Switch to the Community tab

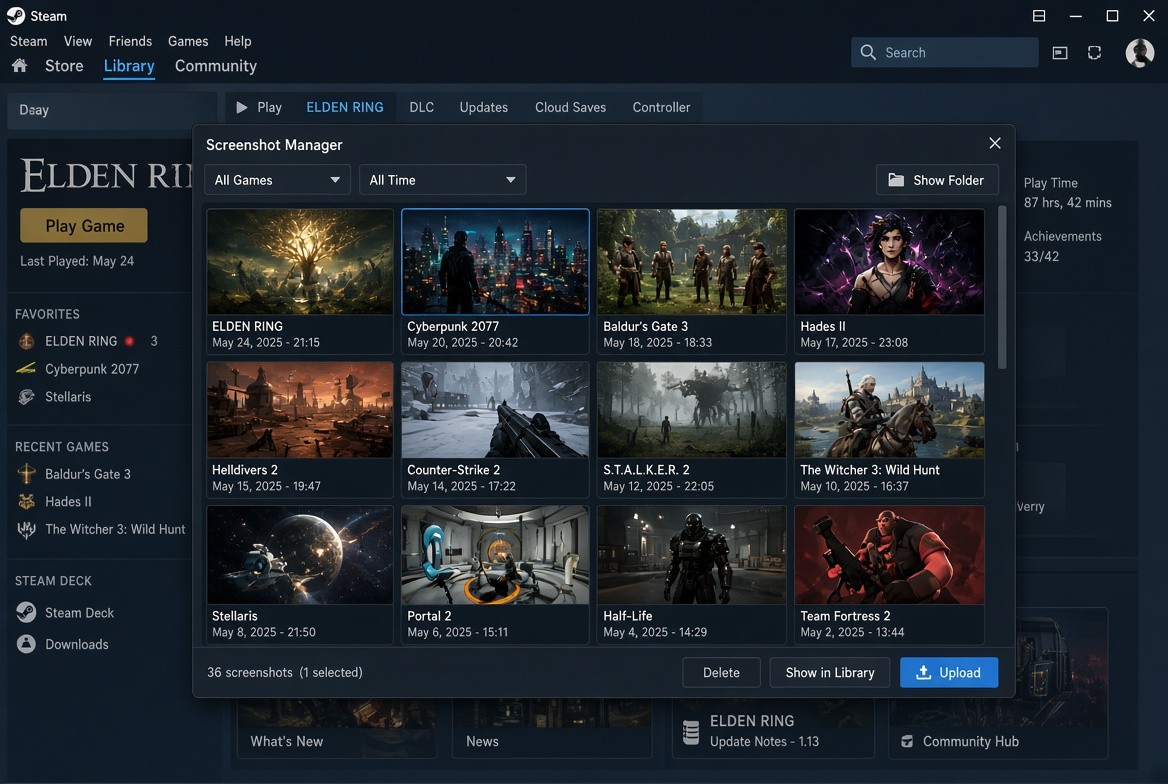pos(215,66)
